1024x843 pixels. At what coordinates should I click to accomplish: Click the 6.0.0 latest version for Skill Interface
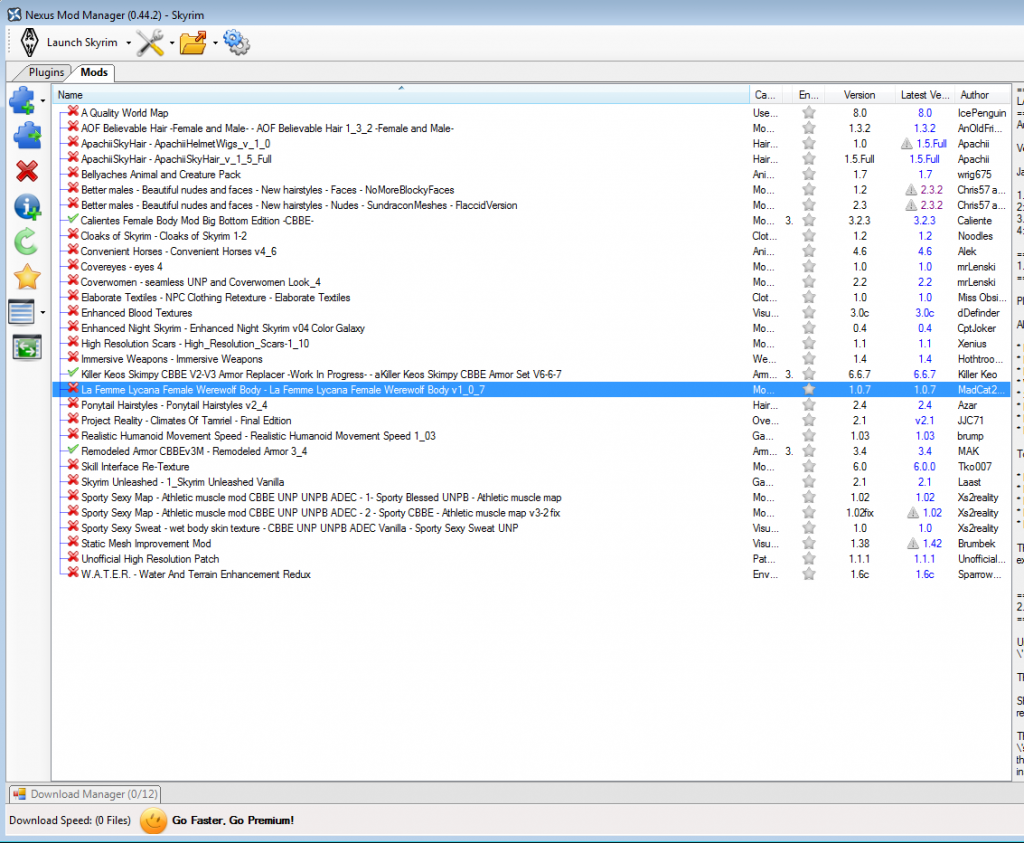click(x=924, y=467)
